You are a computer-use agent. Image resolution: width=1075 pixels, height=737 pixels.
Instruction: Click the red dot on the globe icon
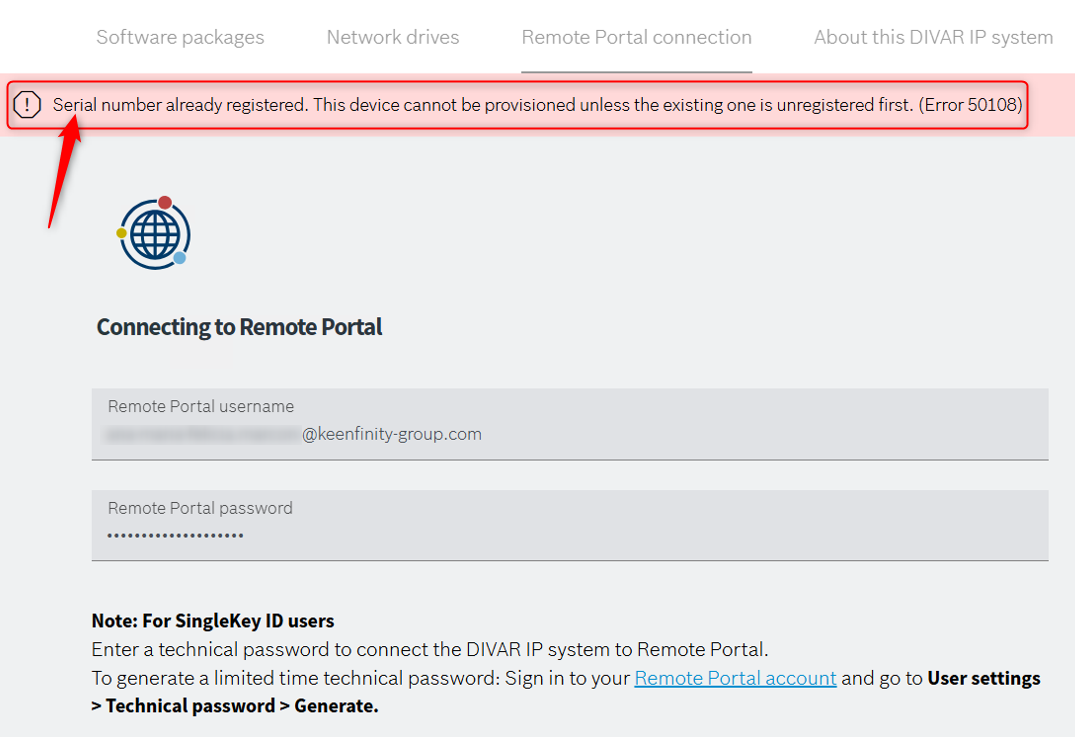(165, 203)
